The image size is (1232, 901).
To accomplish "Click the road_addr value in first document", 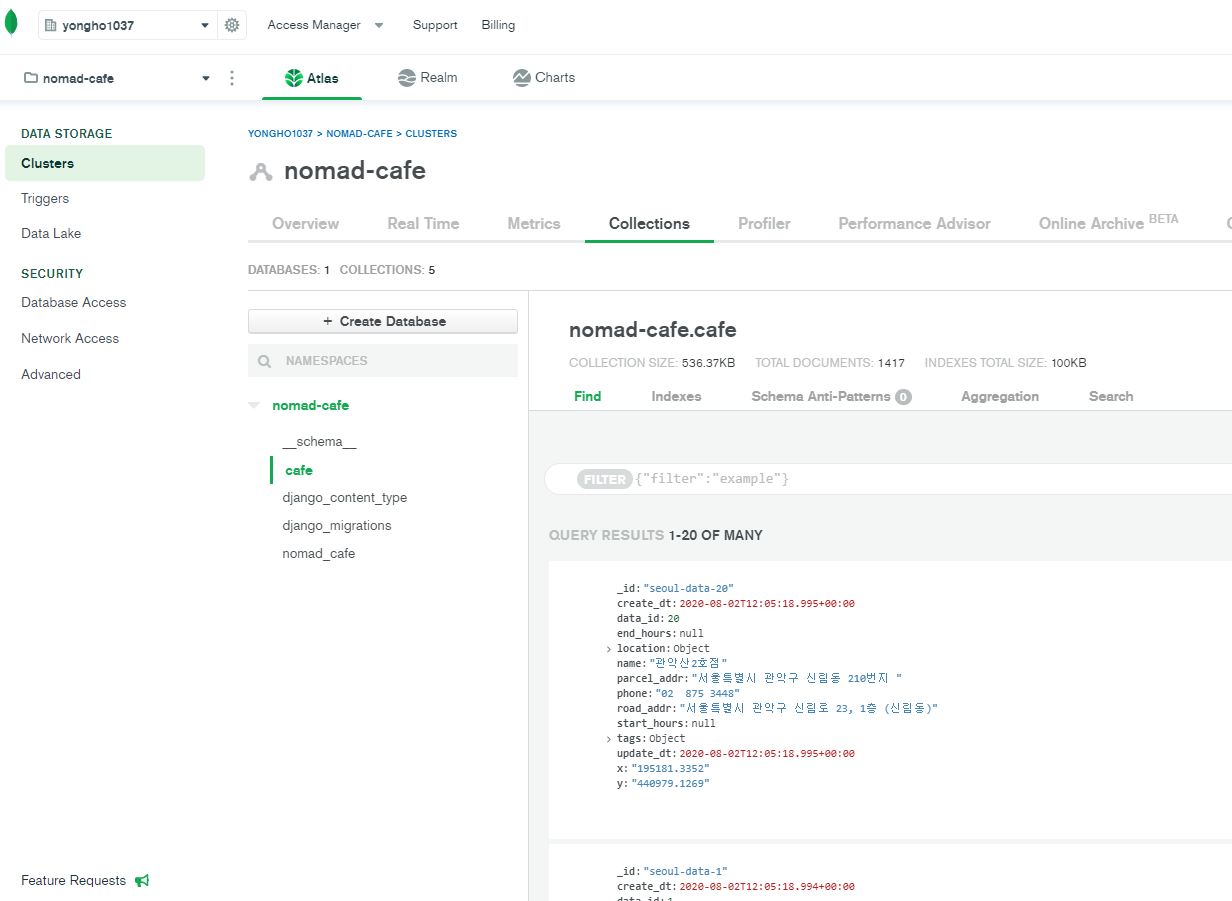I will coord(808,708).
